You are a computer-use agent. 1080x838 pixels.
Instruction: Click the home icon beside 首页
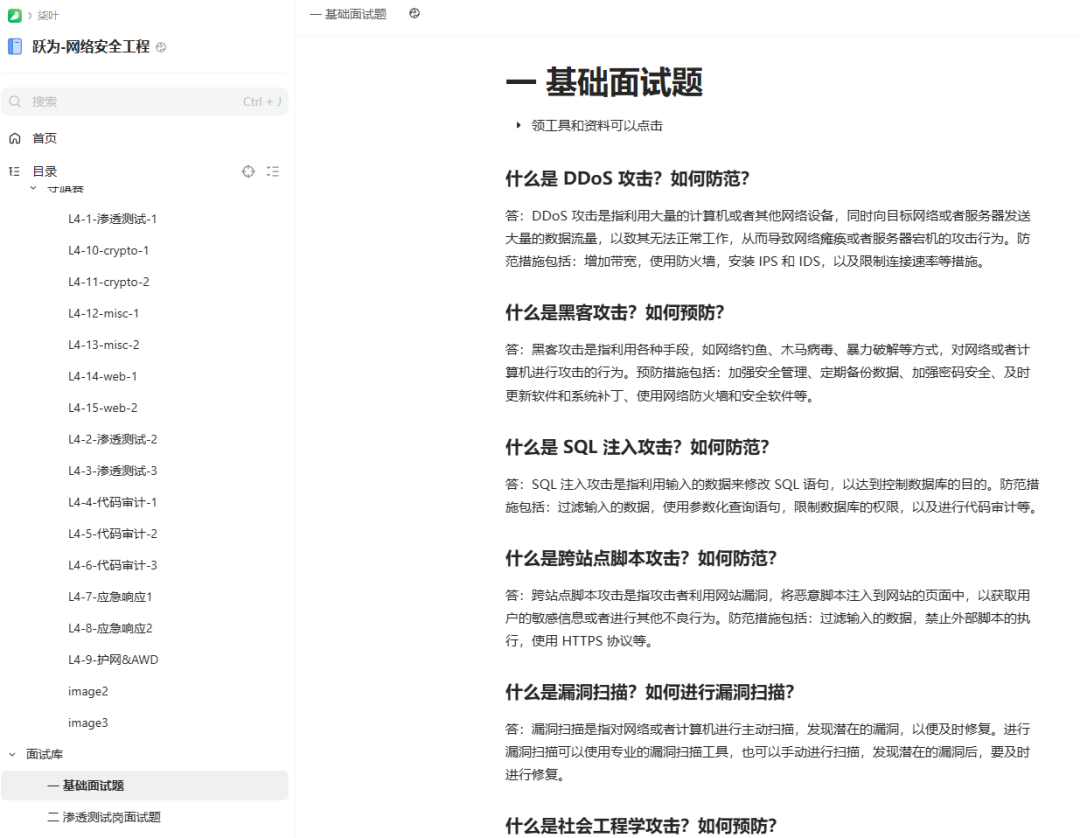[x=14, y=138]
